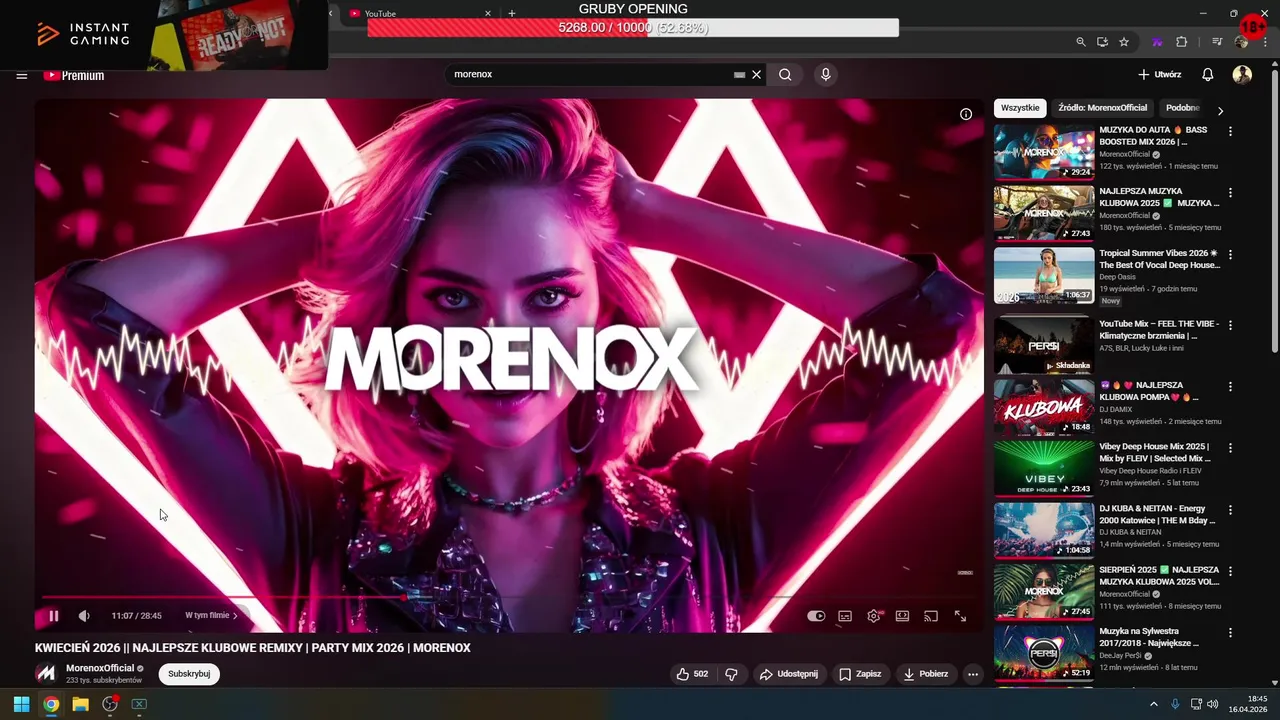Open the on-screen keyboard icon in search
Image resolution: width=1280 pixels, height=720 pixels.
tap(739, 74)
